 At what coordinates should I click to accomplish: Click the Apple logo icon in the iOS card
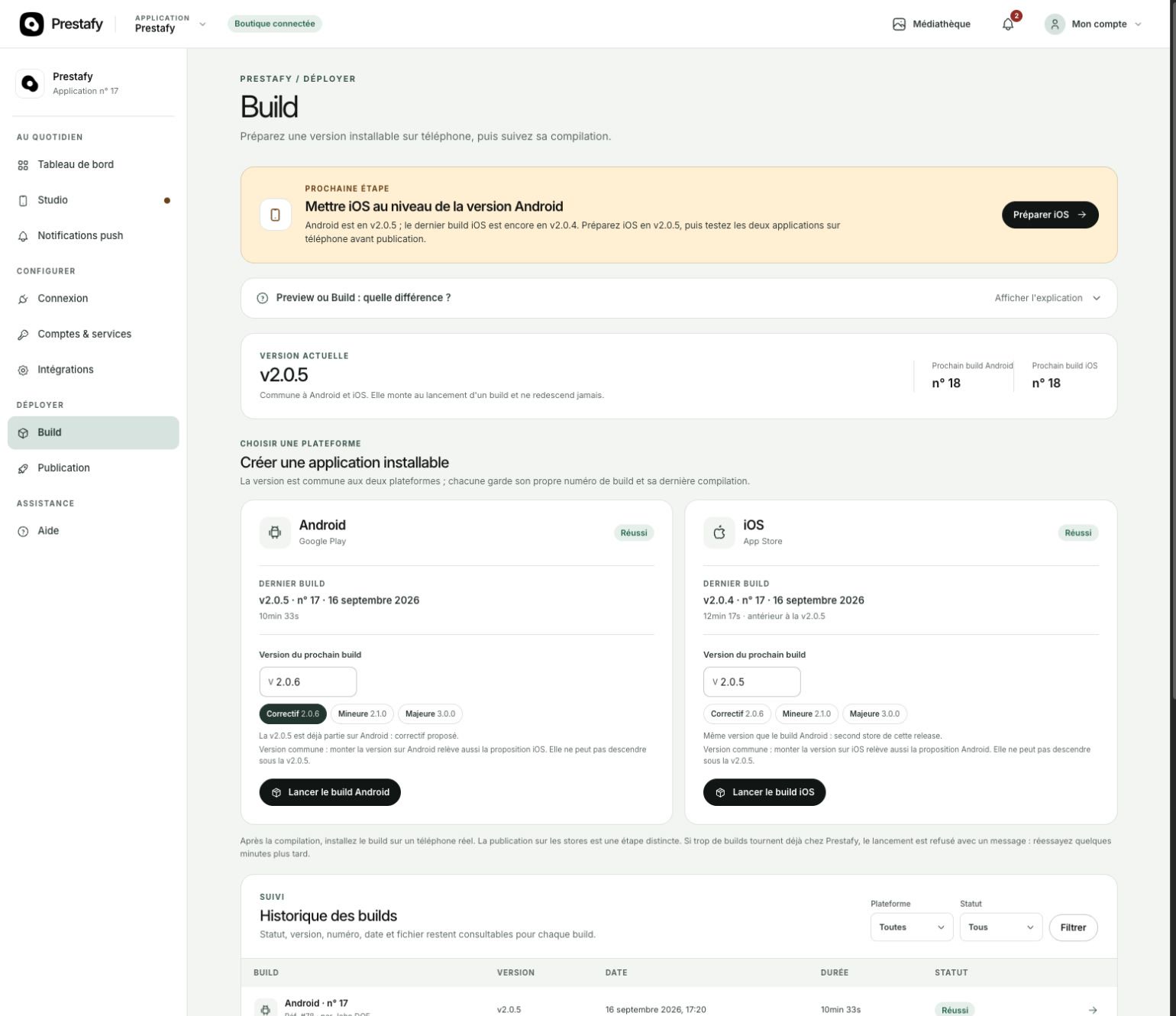pos(719,532)
